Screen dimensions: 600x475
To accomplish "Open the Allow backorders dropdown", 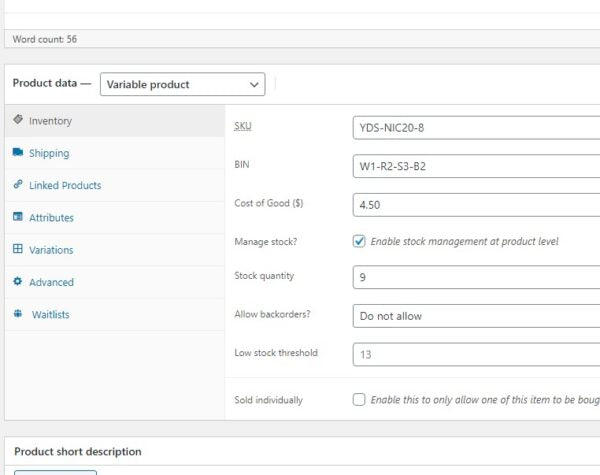I will (x=476, y=315).
